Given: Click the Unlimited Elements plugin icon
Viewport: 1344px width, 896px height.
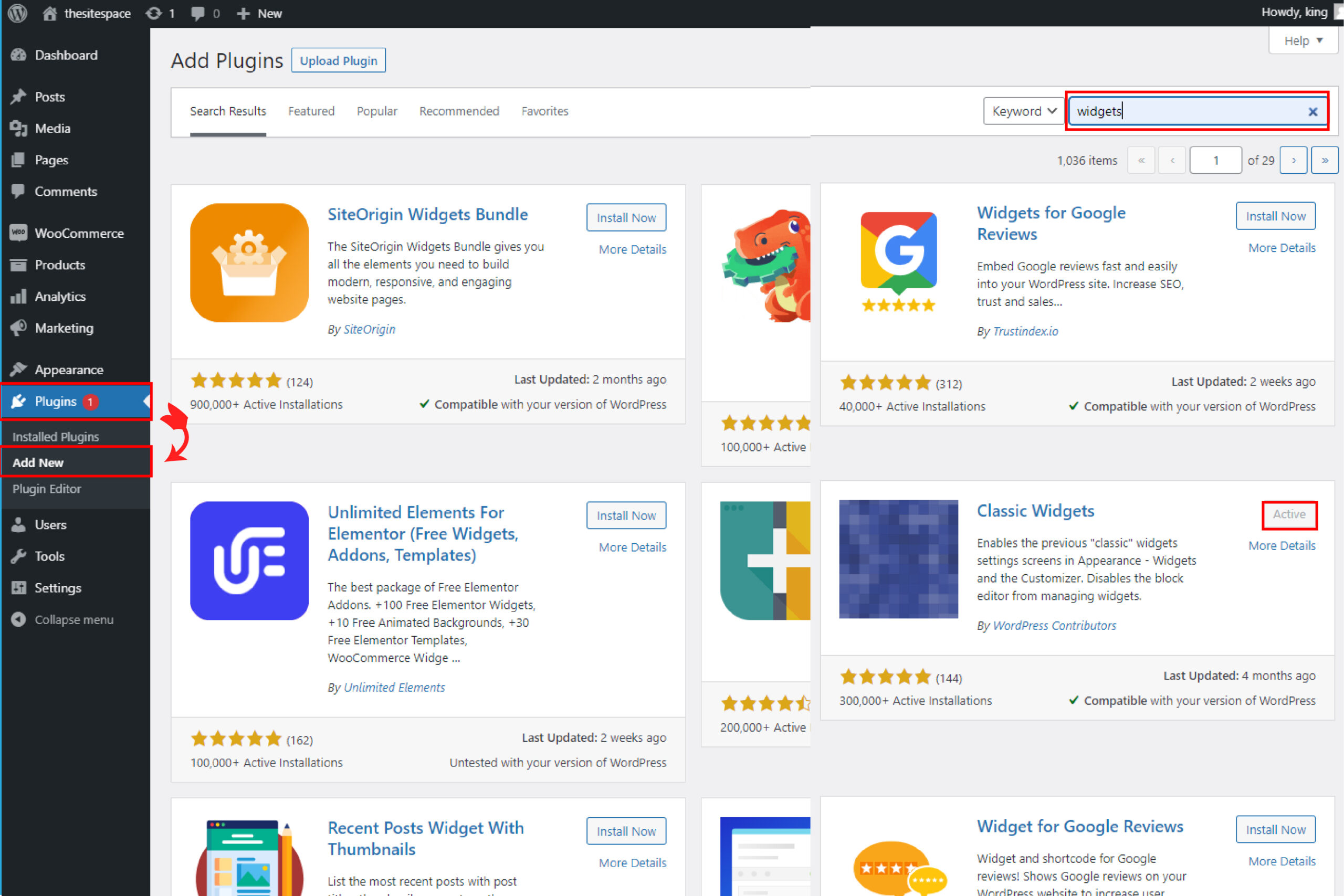Looking at the screenshot, I should tap(250, 561).
